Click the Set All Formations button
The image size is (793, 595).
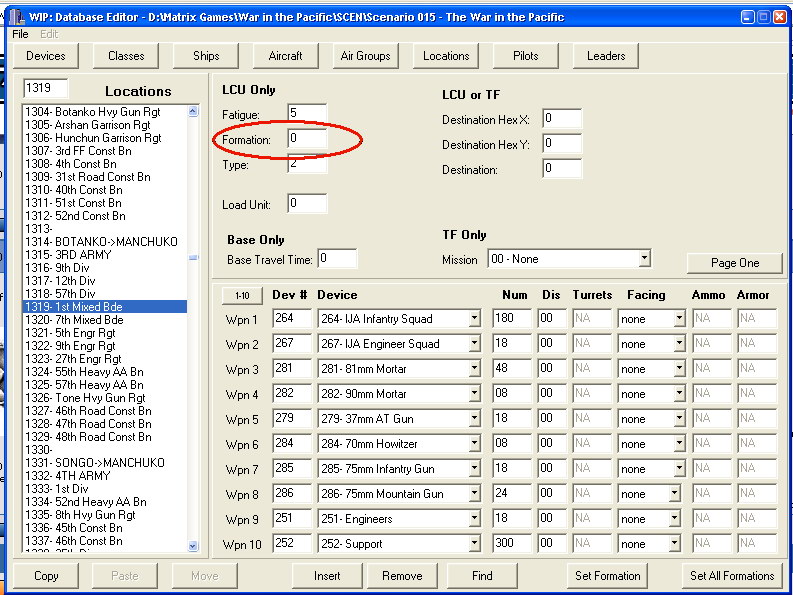click(732, 576)
